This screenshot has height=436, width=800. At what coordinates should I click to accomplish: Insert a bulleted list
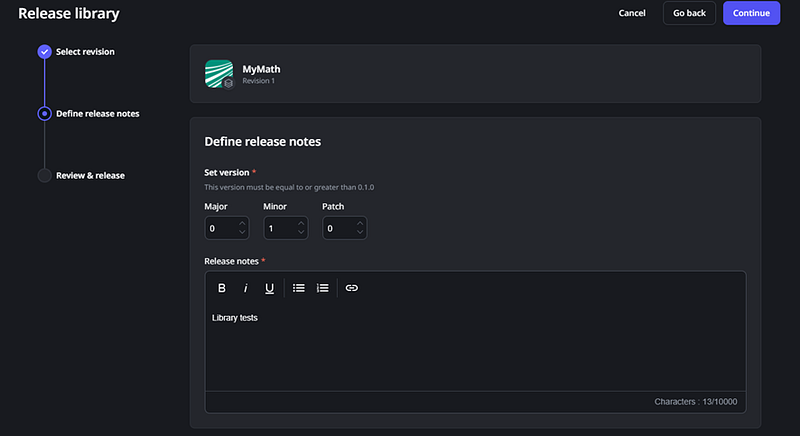click(x=298, y=288)
